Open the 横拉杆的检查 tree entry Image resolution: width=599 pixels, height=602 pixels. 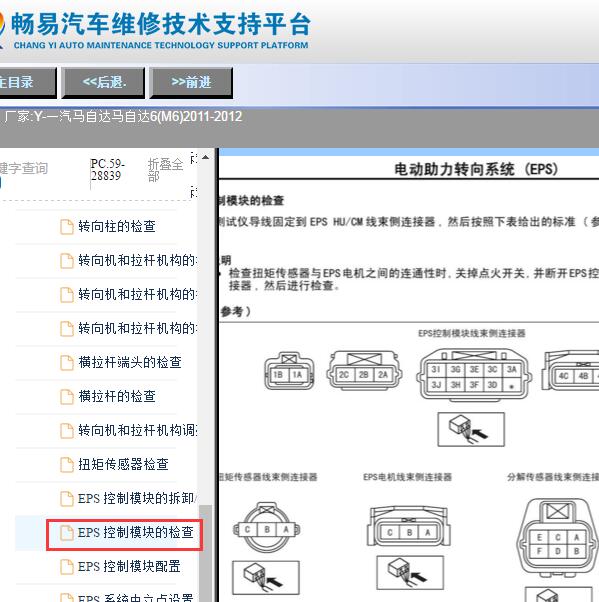tap(117, 396)
